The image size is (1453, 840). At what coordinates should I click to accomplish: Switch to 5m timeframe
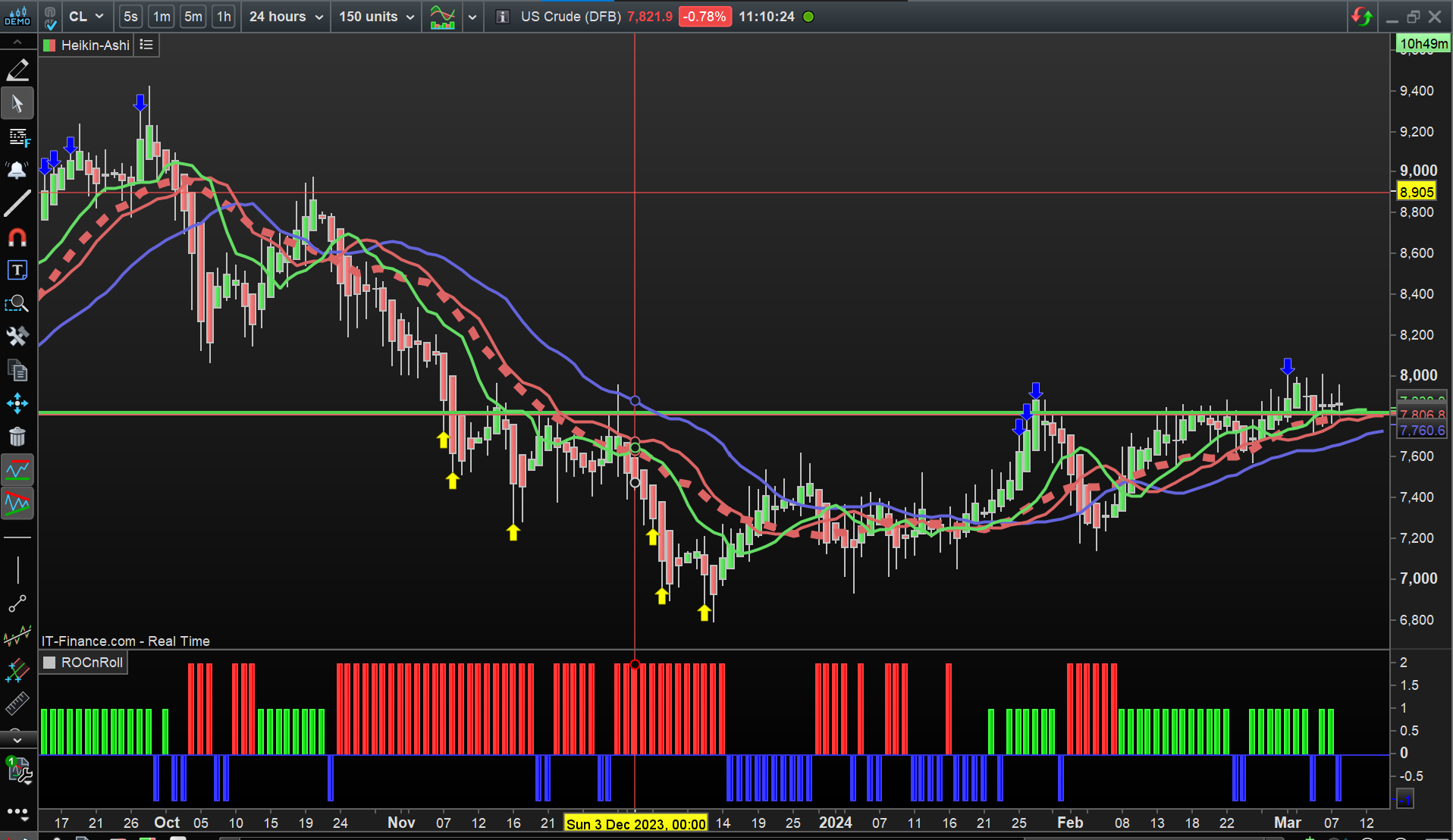pos(193,17)
